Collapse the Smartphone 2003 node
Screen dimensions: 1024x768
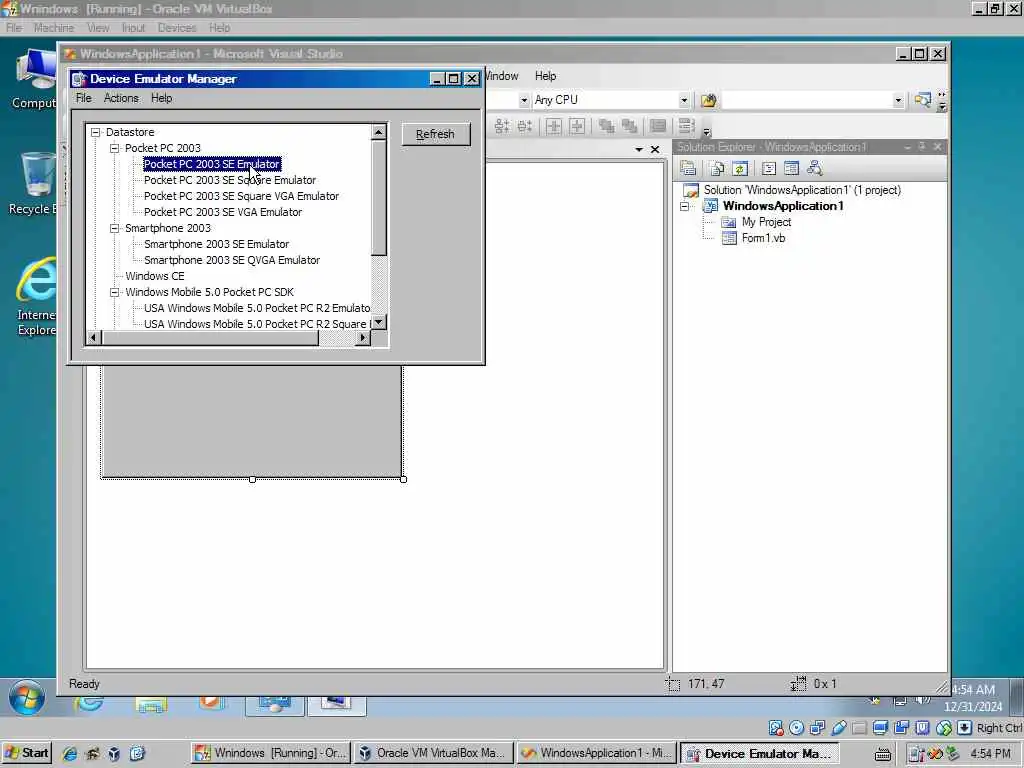(115, 228)
